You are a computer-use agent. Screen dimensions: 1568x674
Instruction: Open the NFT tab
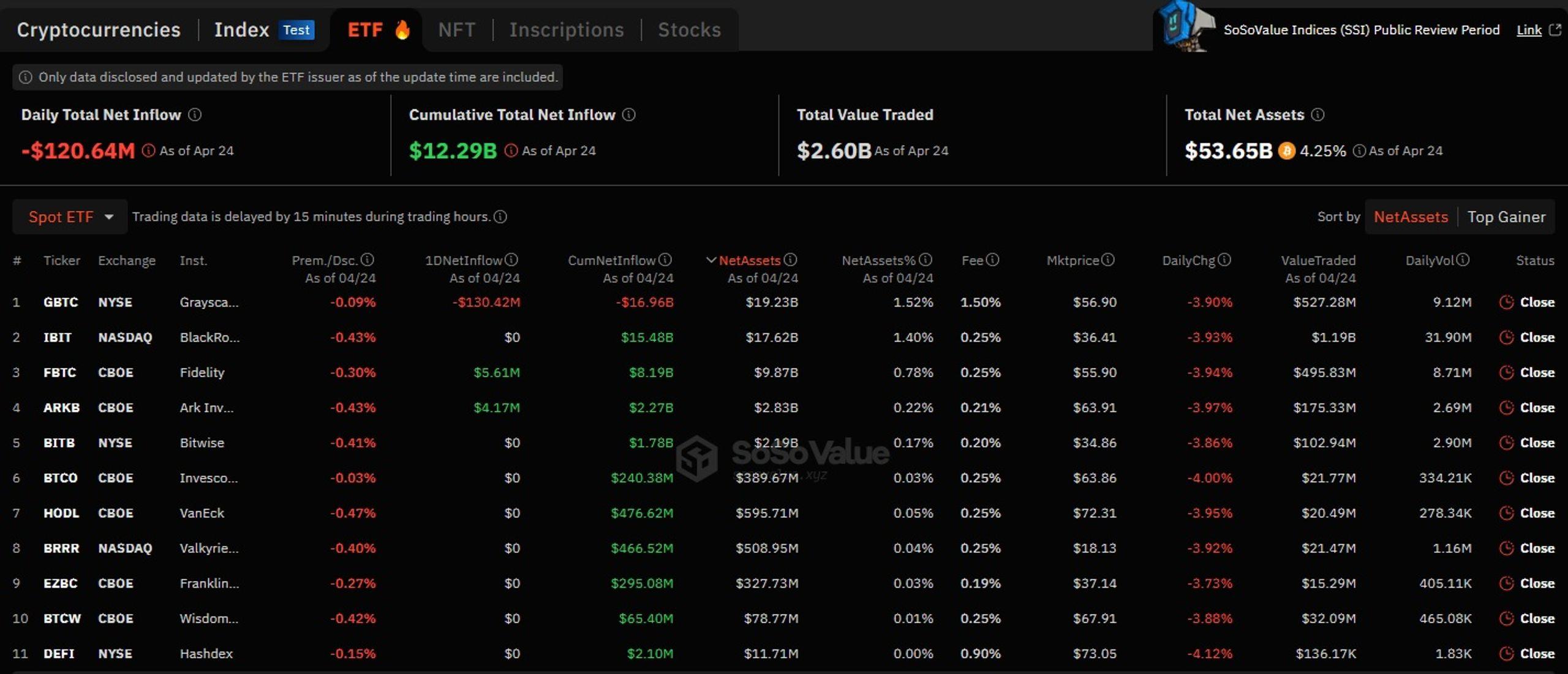click(457, 29)
